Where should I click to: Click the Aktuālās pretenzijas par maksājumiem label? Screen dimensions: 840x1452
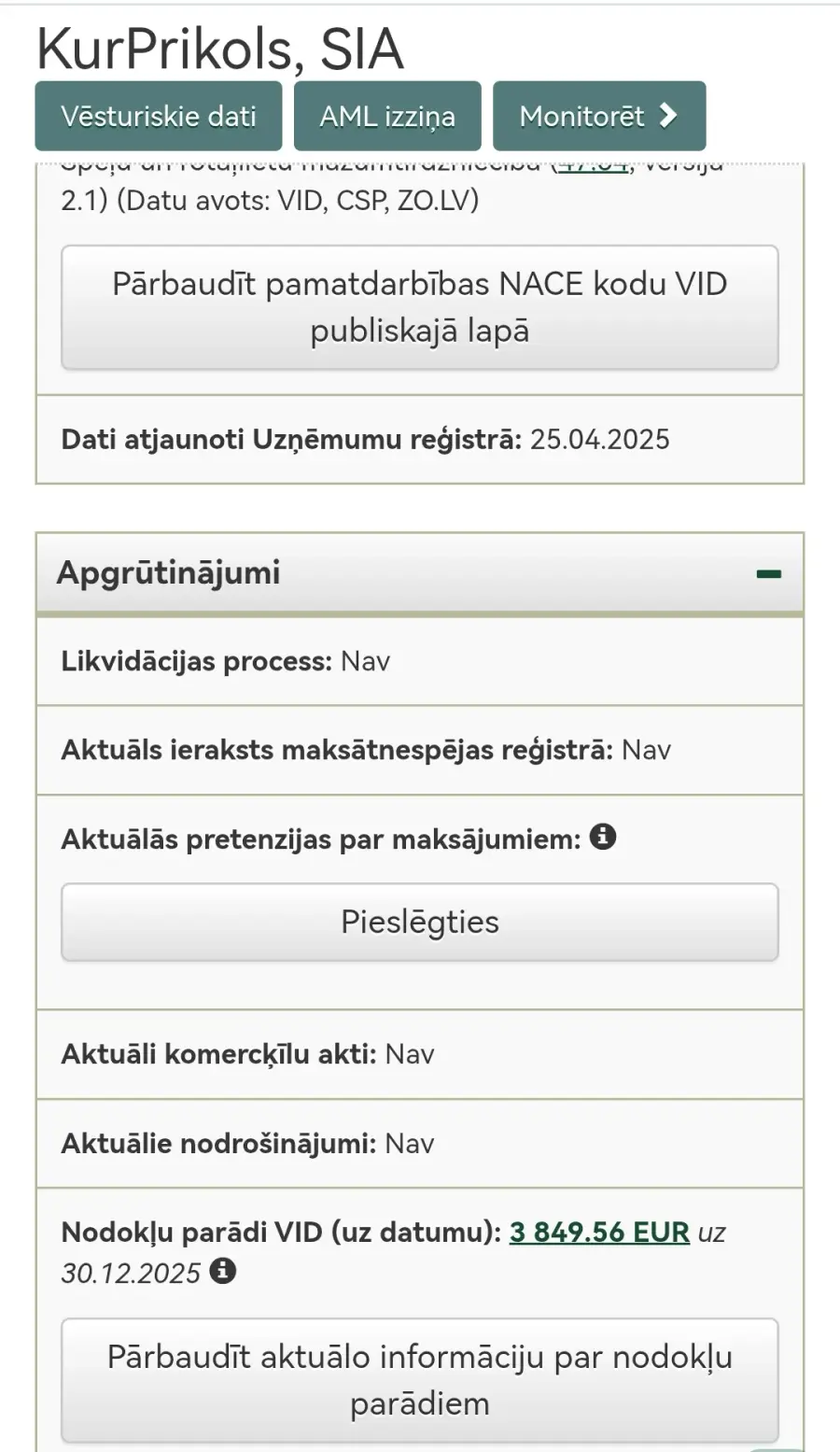coord(321,839)
